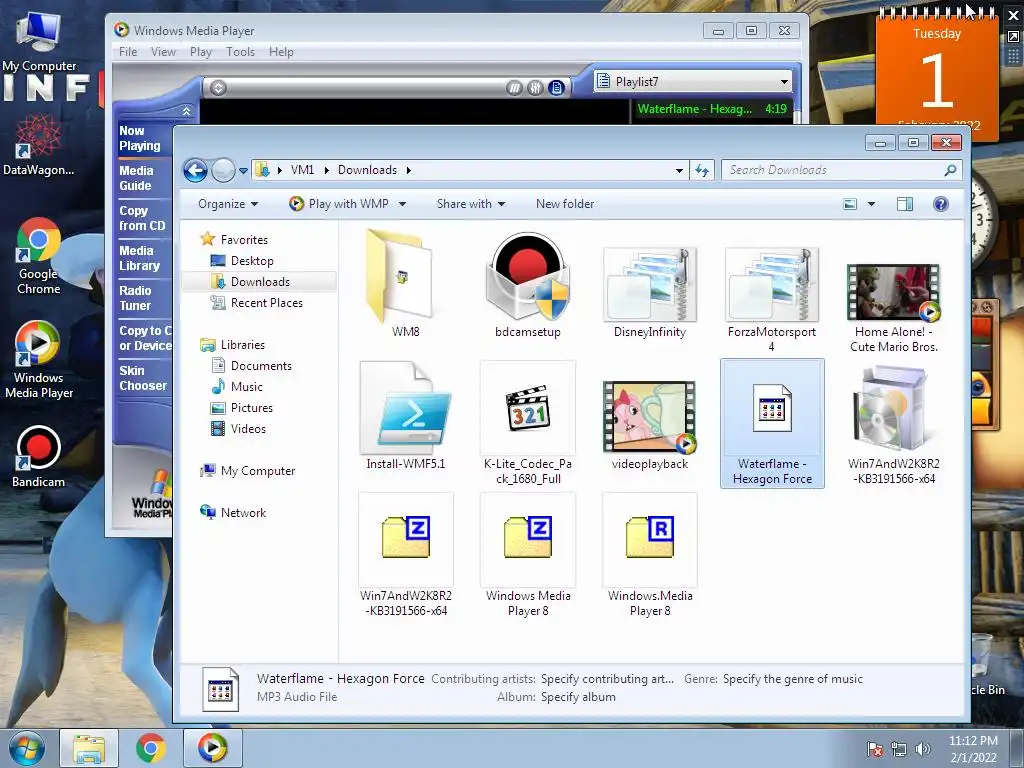
Task: Click the change view icon
Action: pyautogui.click(x=850, y=204)
